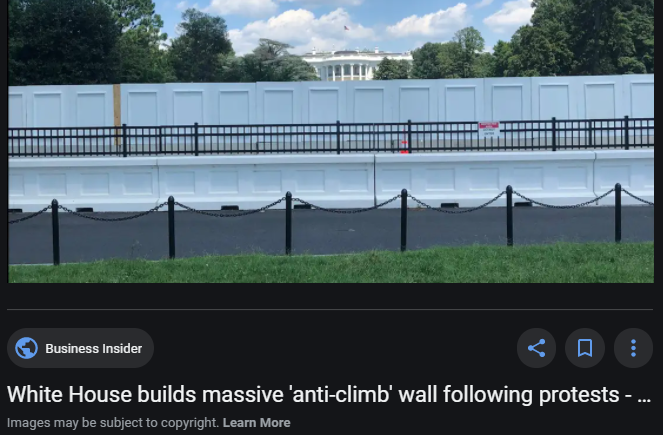Click the orange traffic cone in photo
Screen dimensions: 663x435
pyautogui.click(x=404, y=143)
